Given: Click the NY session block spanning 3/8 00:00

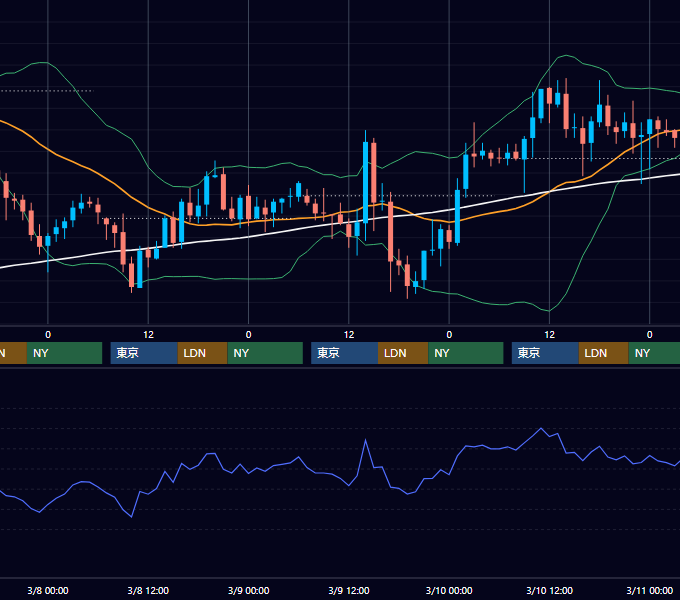Looking at the screenshot, I should pyautogui.click(x=64, y=353).
